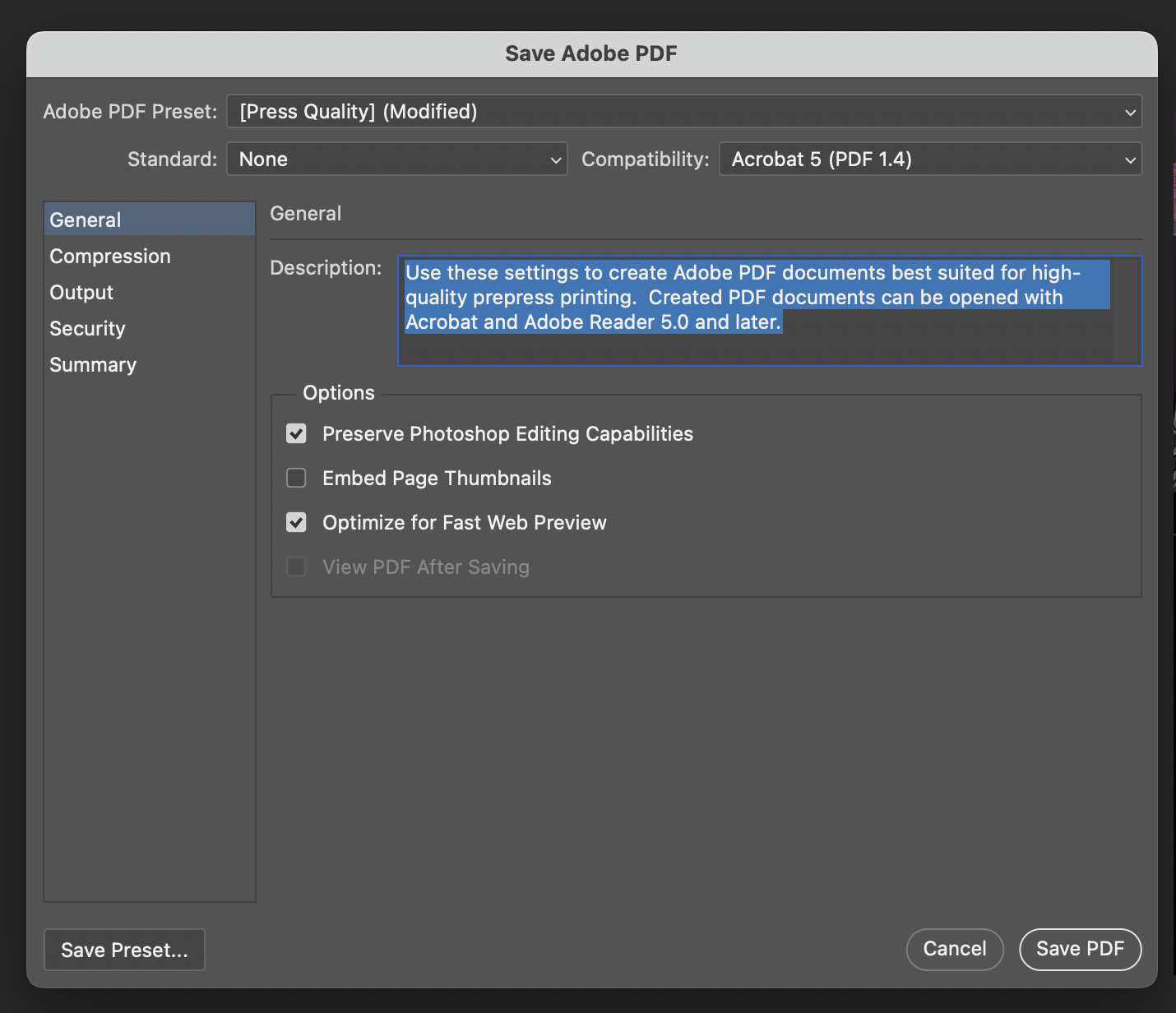This screenshot has width=1176, height=1013.
Task: Change Compatibility using its dropdown
Action: pyautogui.click(x=929, y=159)
